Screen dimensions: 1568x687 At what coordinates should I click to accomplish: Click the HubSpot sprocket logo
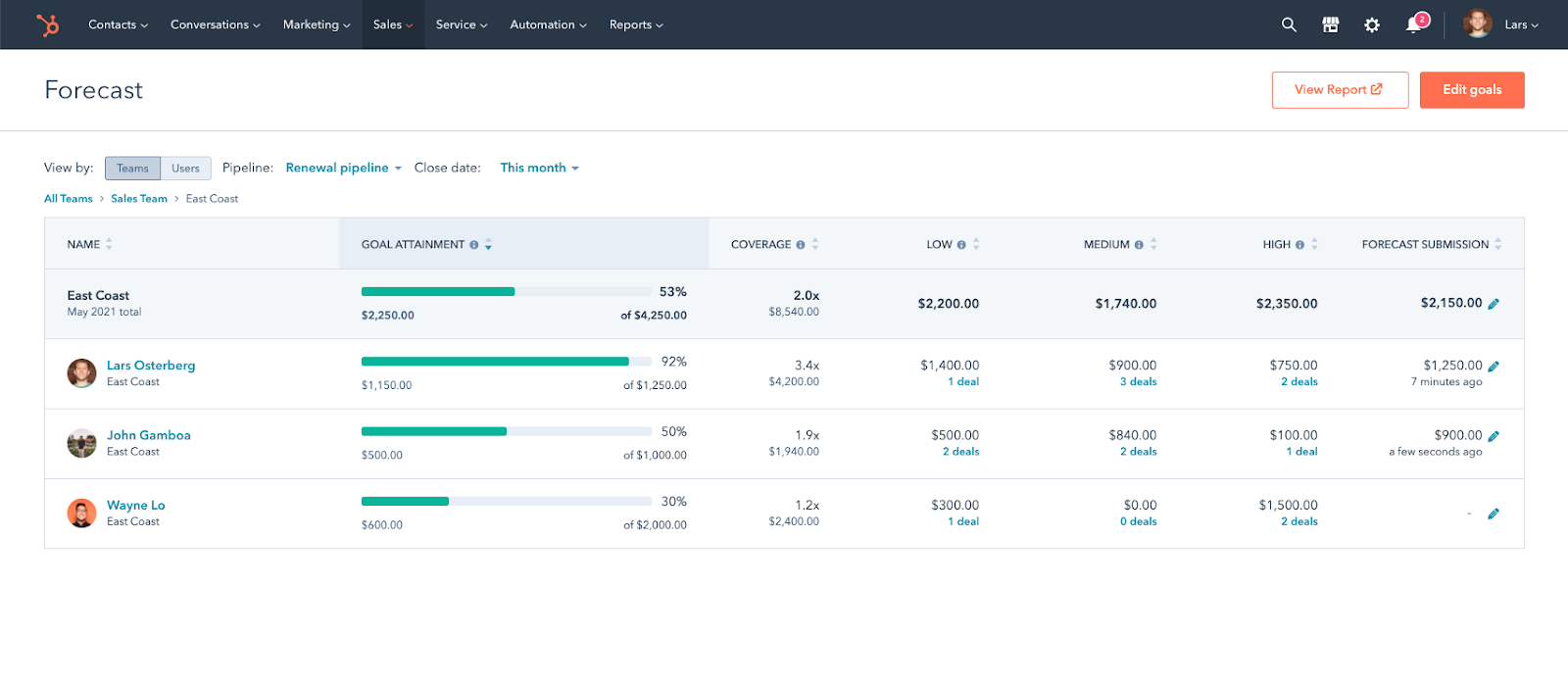pyautogui.click(x=47, y=25)
